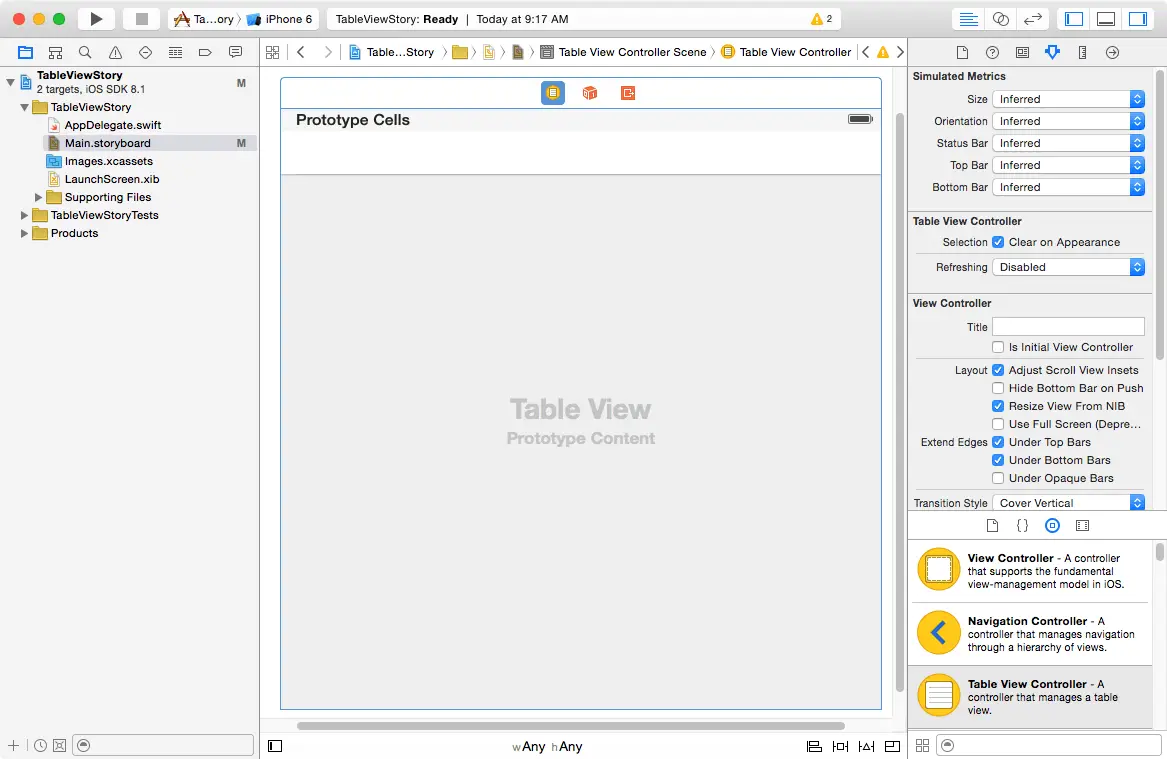This screenshot has height=759, width=1167.
Task: Expand the Supporting Files folder
Action: (39, 197)
